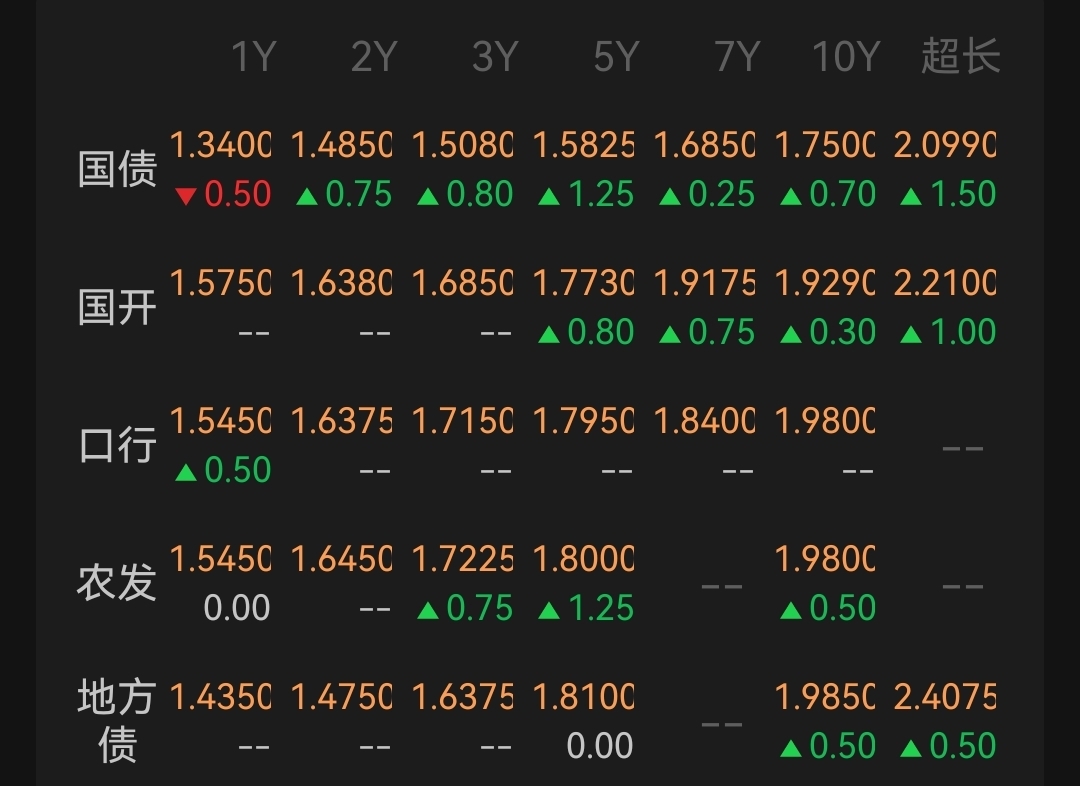This screenshot has height=786, width=1080.
Task: Open the 农发 row label
Action: click(117, 583)
